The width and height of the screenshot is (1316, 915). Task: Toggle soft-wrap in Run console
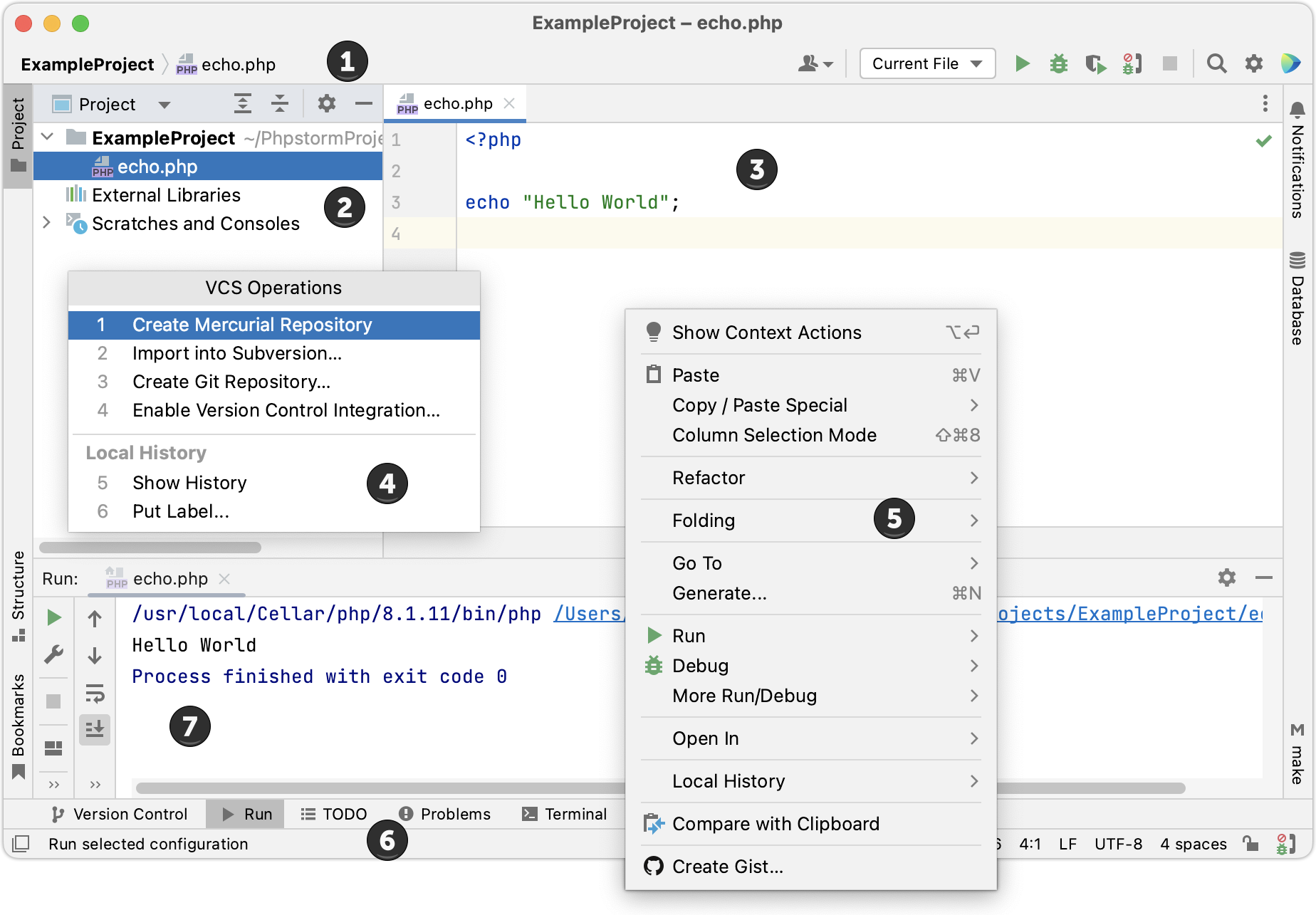(x=95, y=693)
